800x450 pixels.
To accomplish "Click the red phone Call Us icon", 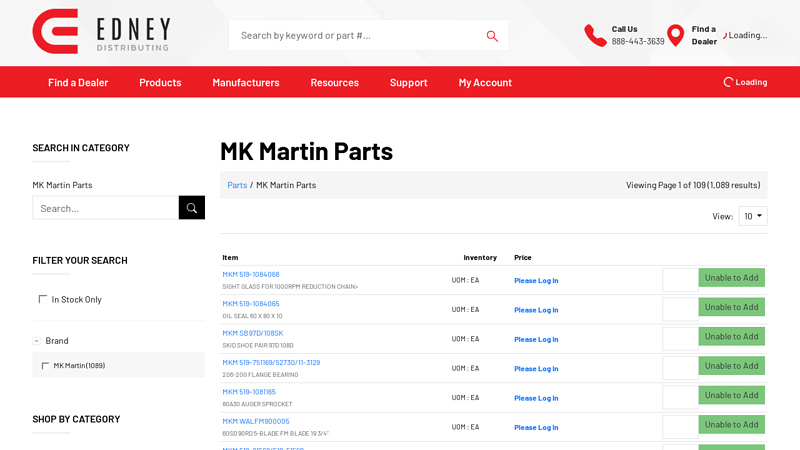I will [595, 35].
